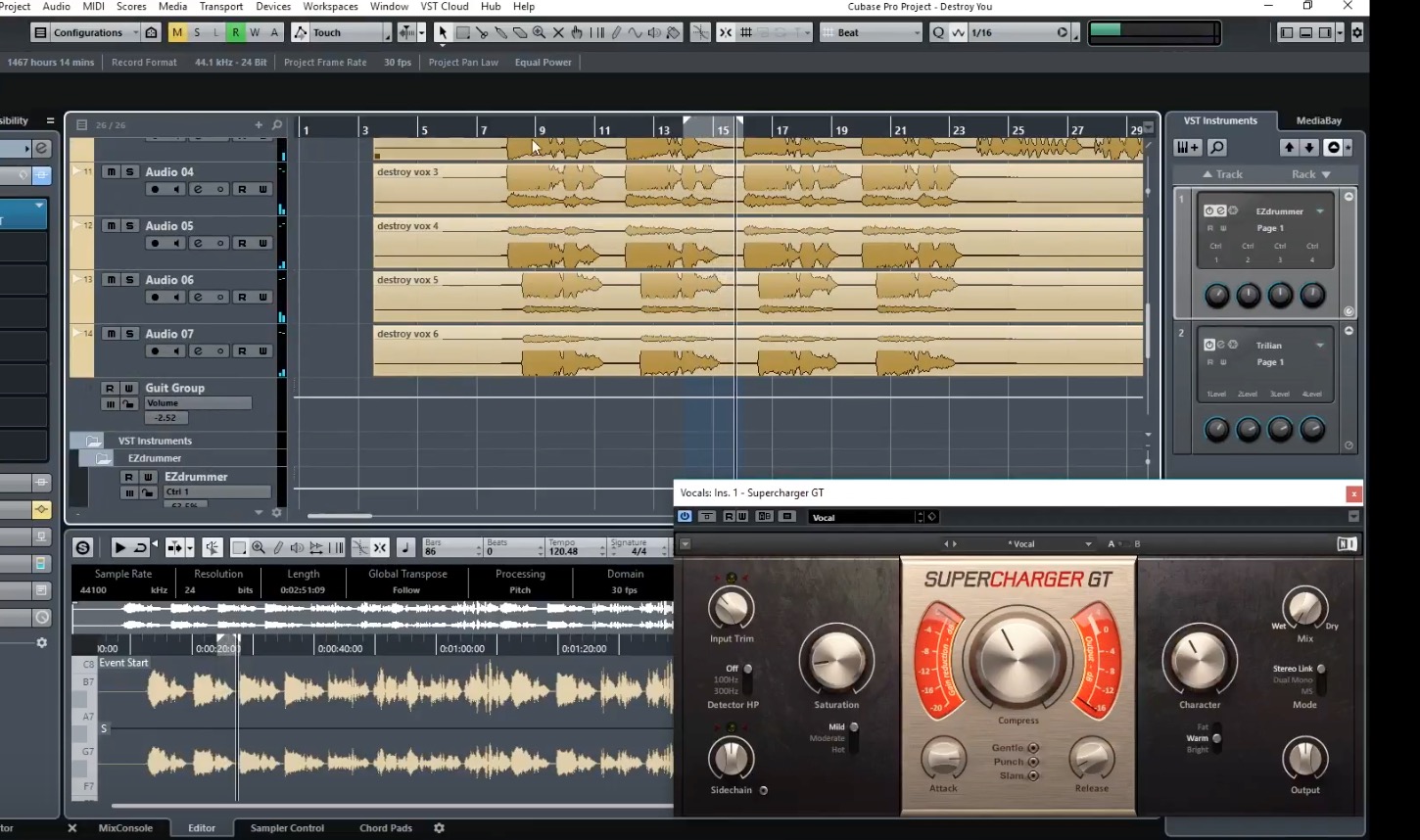Pick the Object Selection arrow tool

(443, 32)
